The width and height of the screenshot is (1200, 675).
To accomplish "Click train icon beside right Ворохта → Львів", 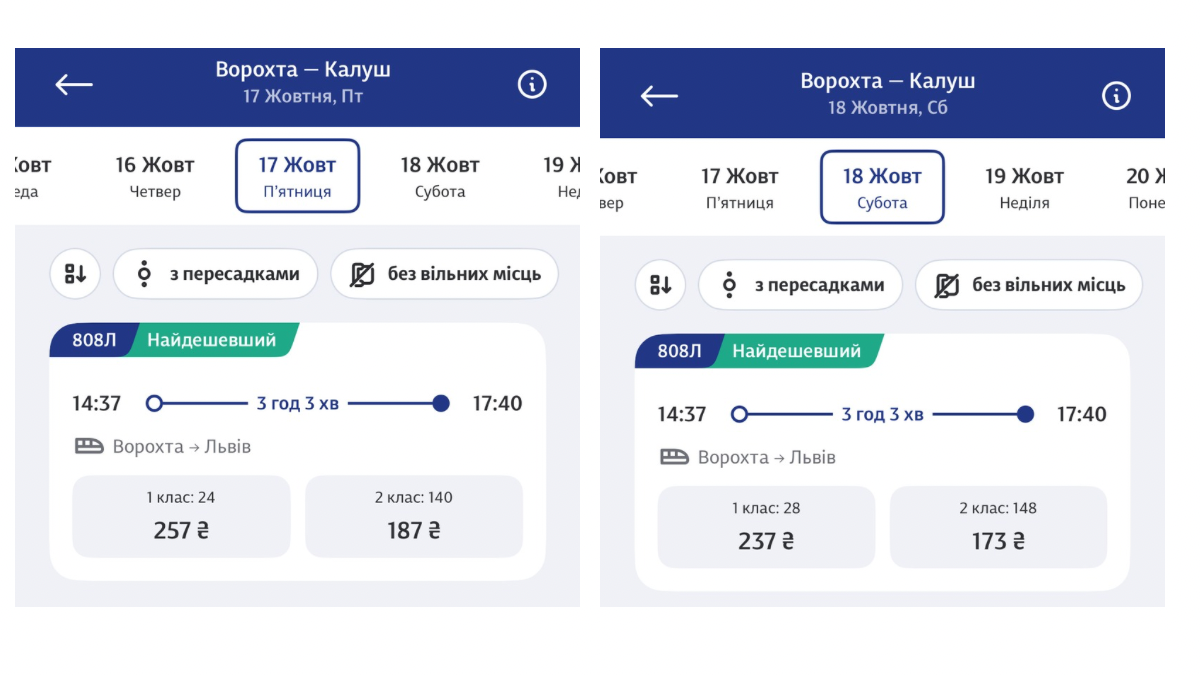I will 674,457.
